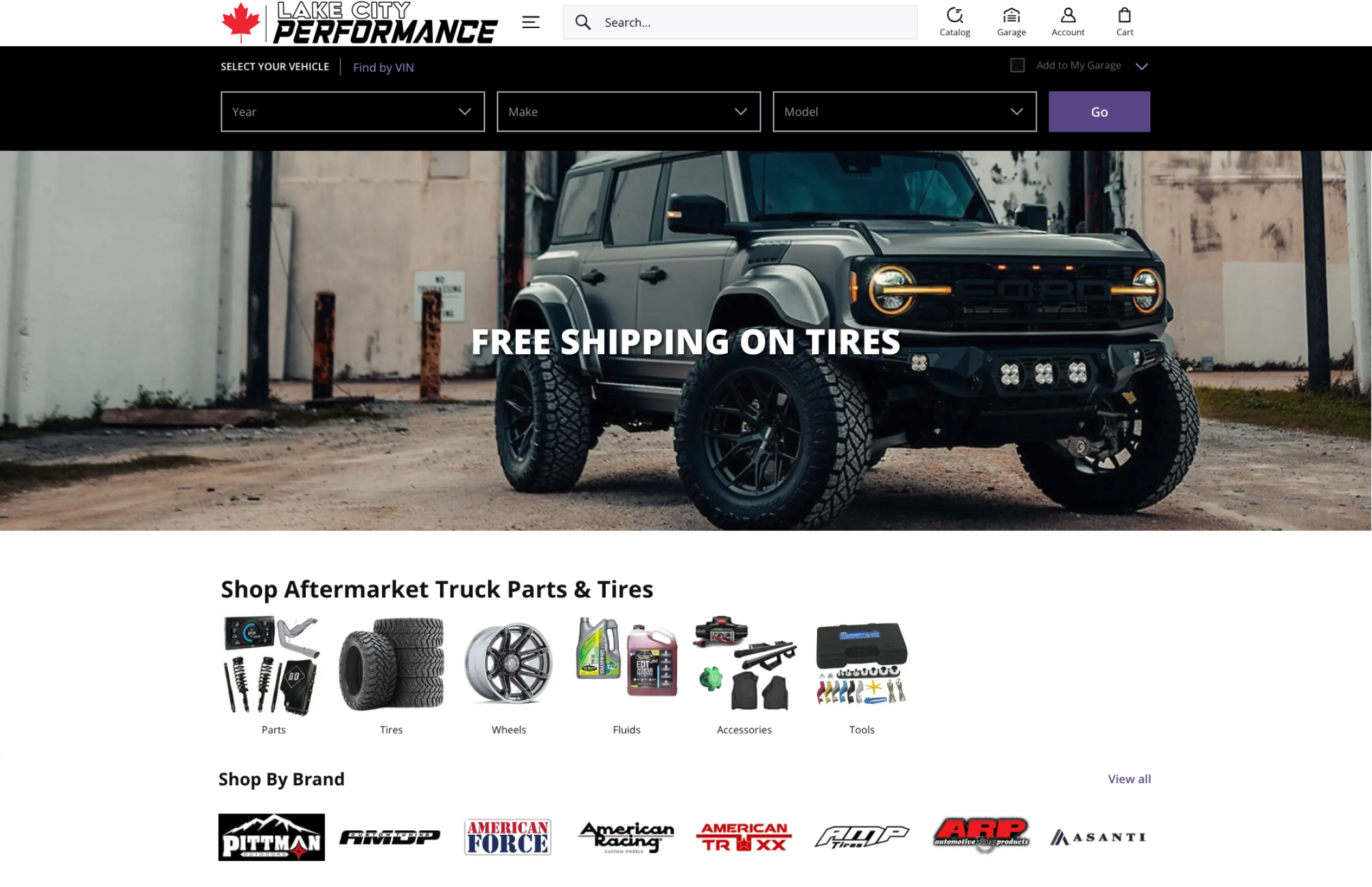Expand the Make dropdown
The width and height of the screenshot is (1372, 887).
pos(629,112)
